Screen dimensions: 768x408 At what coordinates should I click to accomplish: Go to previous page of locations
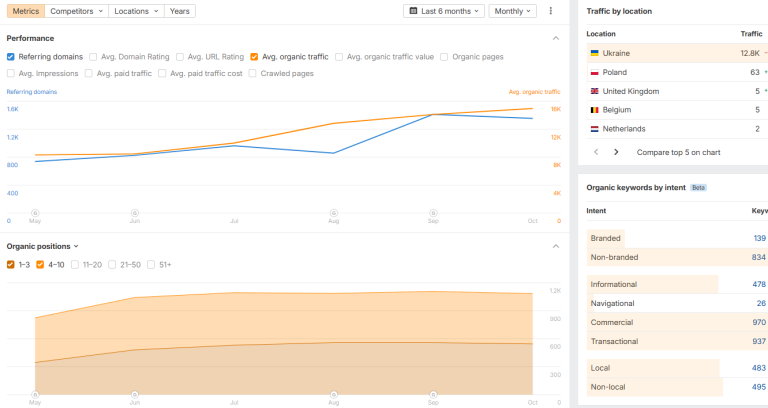(x=596, y=152)
